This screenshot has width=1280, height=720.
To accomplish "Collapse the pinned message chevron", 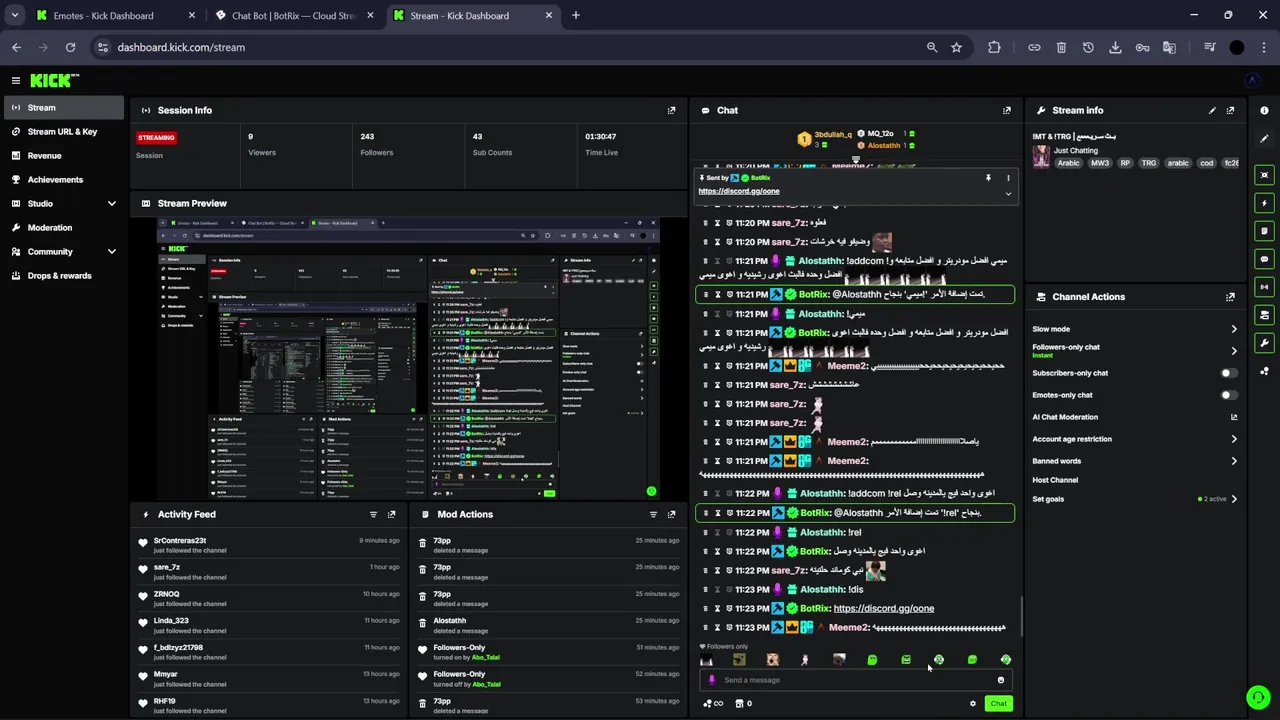I will [x=1008, y=193].
